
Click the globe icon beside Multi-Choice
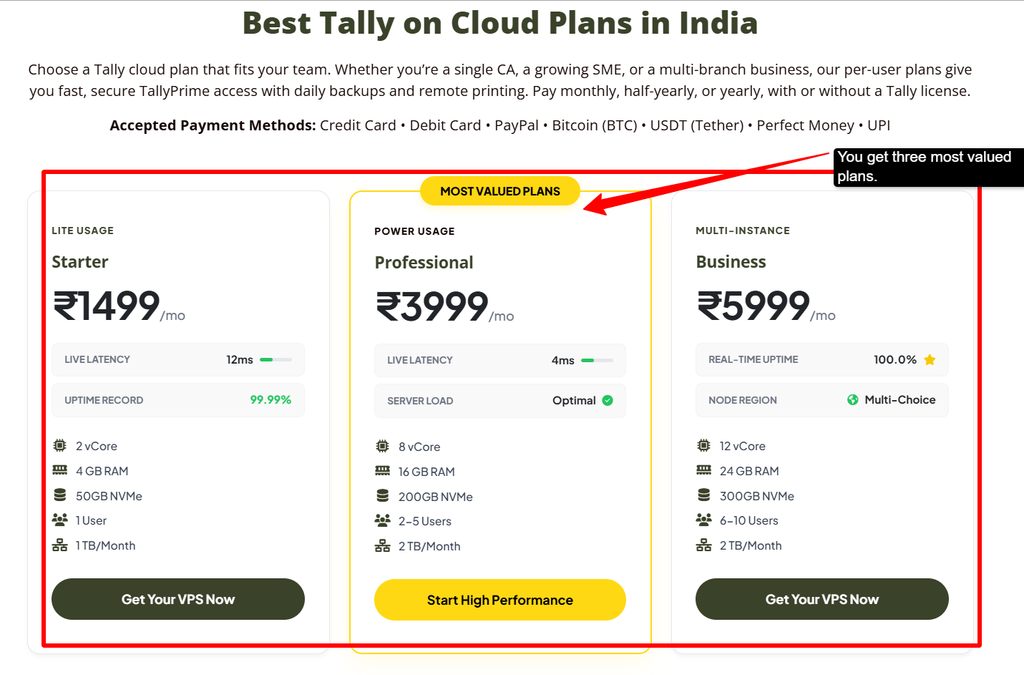[852, 400]
